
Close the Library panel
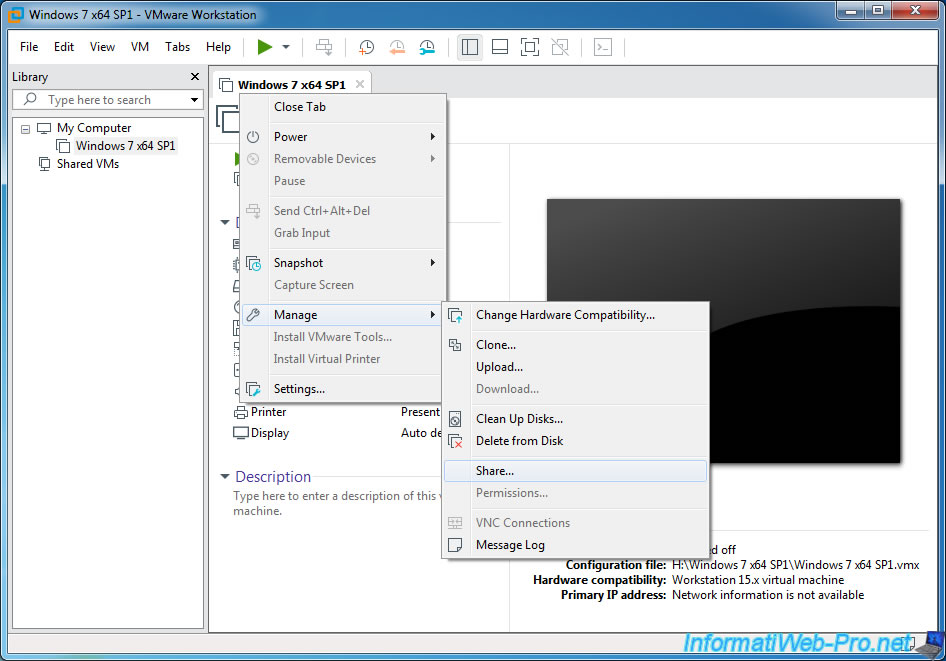click(194, 77)
